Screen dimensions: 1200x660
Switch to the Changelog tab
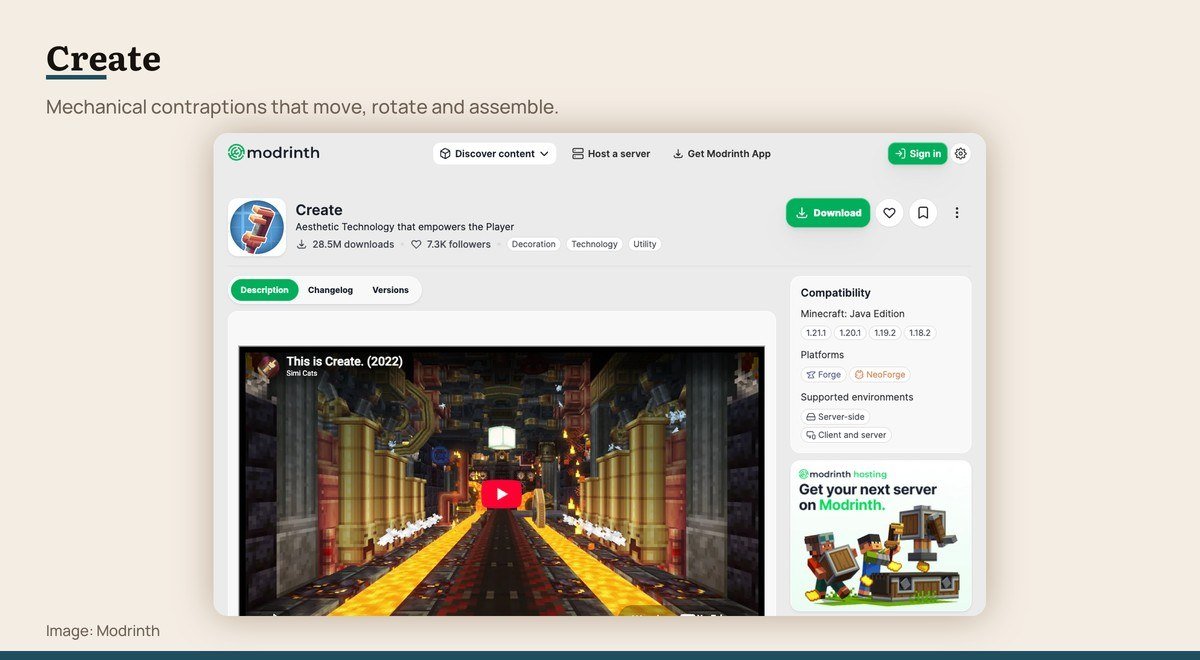[330, 290]
